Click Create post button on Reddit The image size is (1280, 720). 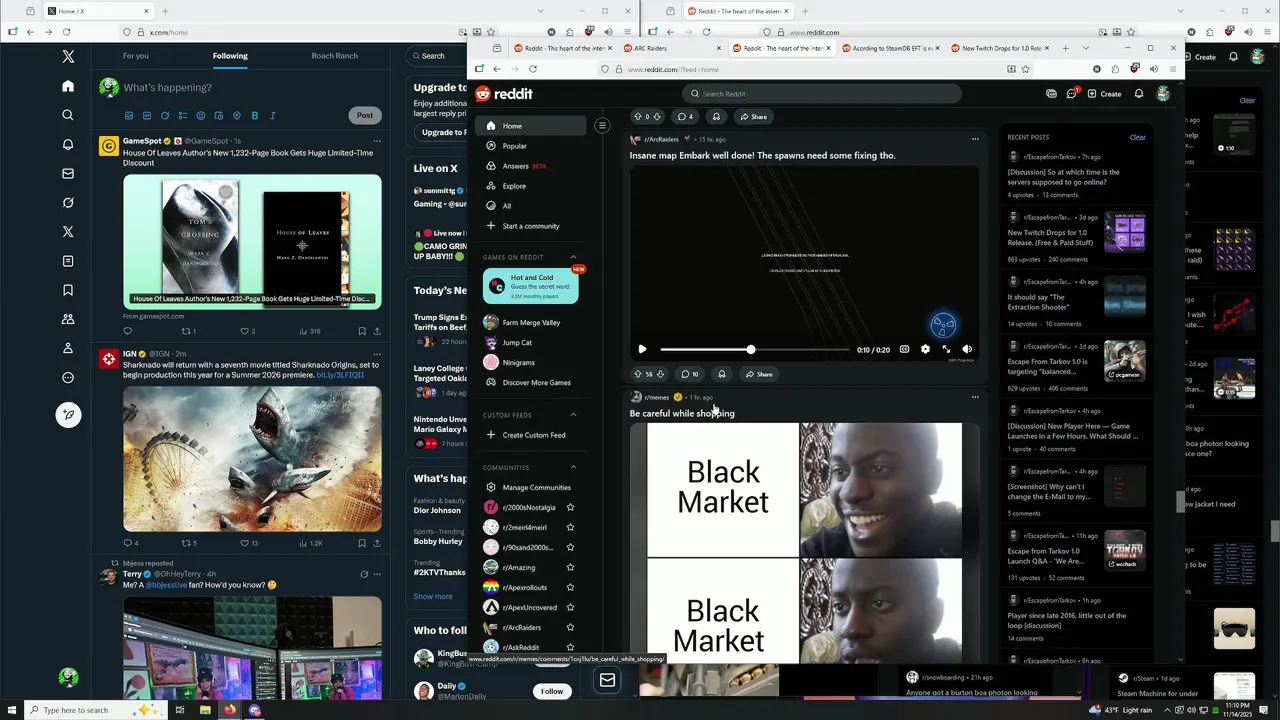[1105, 94]
